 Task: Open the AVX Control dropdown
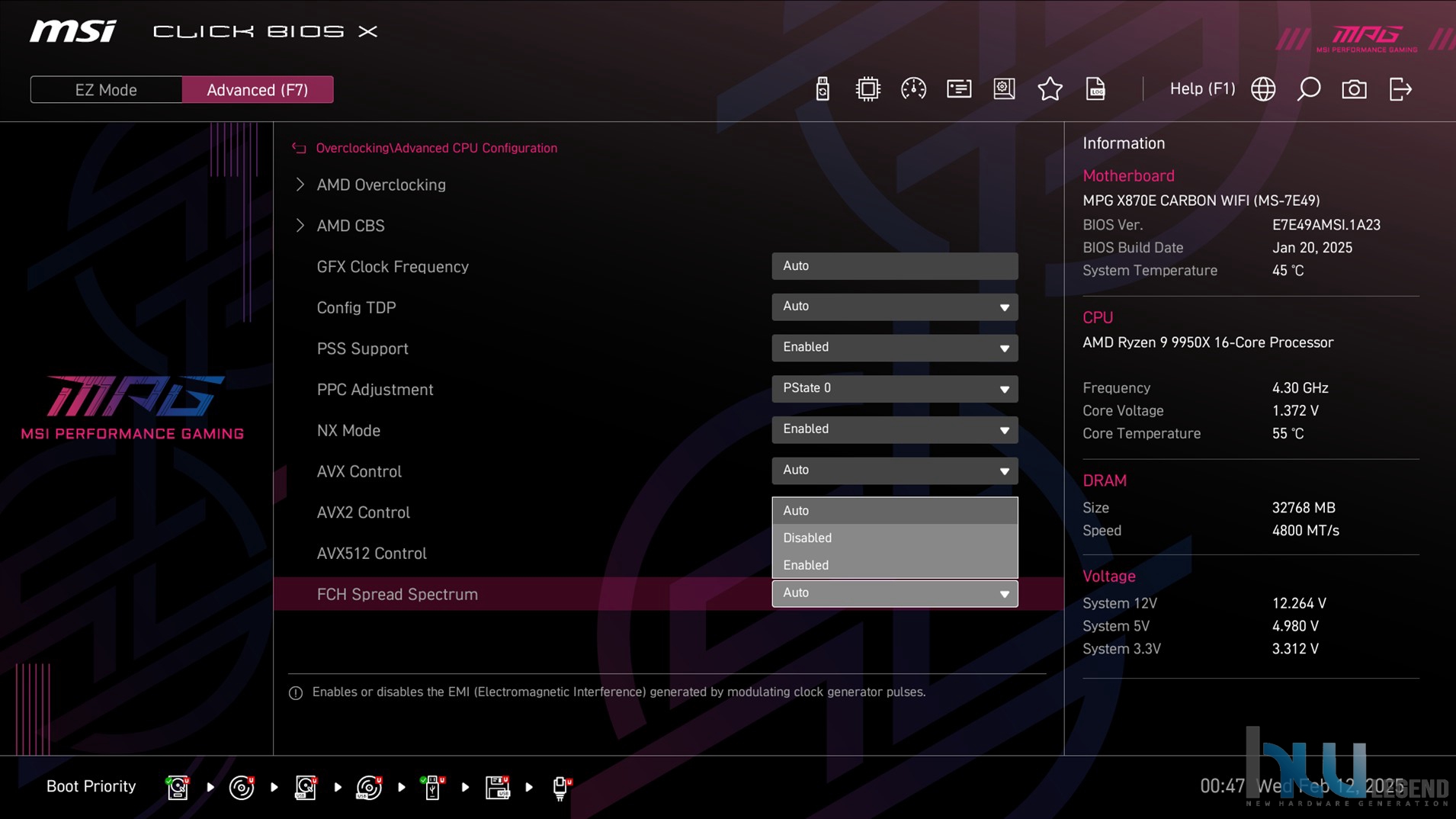tap(894, 471)
